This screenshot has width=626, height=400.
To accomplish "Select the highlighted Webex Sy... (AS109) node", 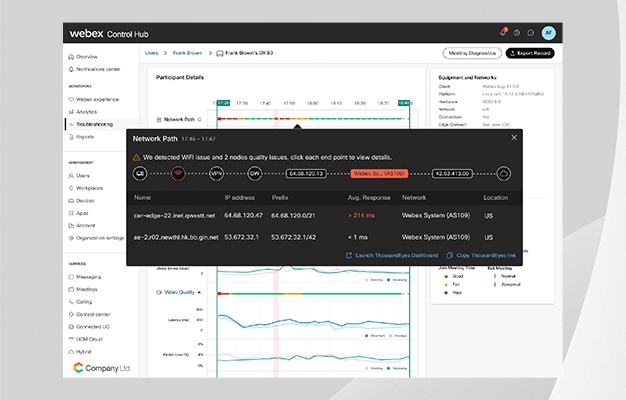I will click(379, 174).
